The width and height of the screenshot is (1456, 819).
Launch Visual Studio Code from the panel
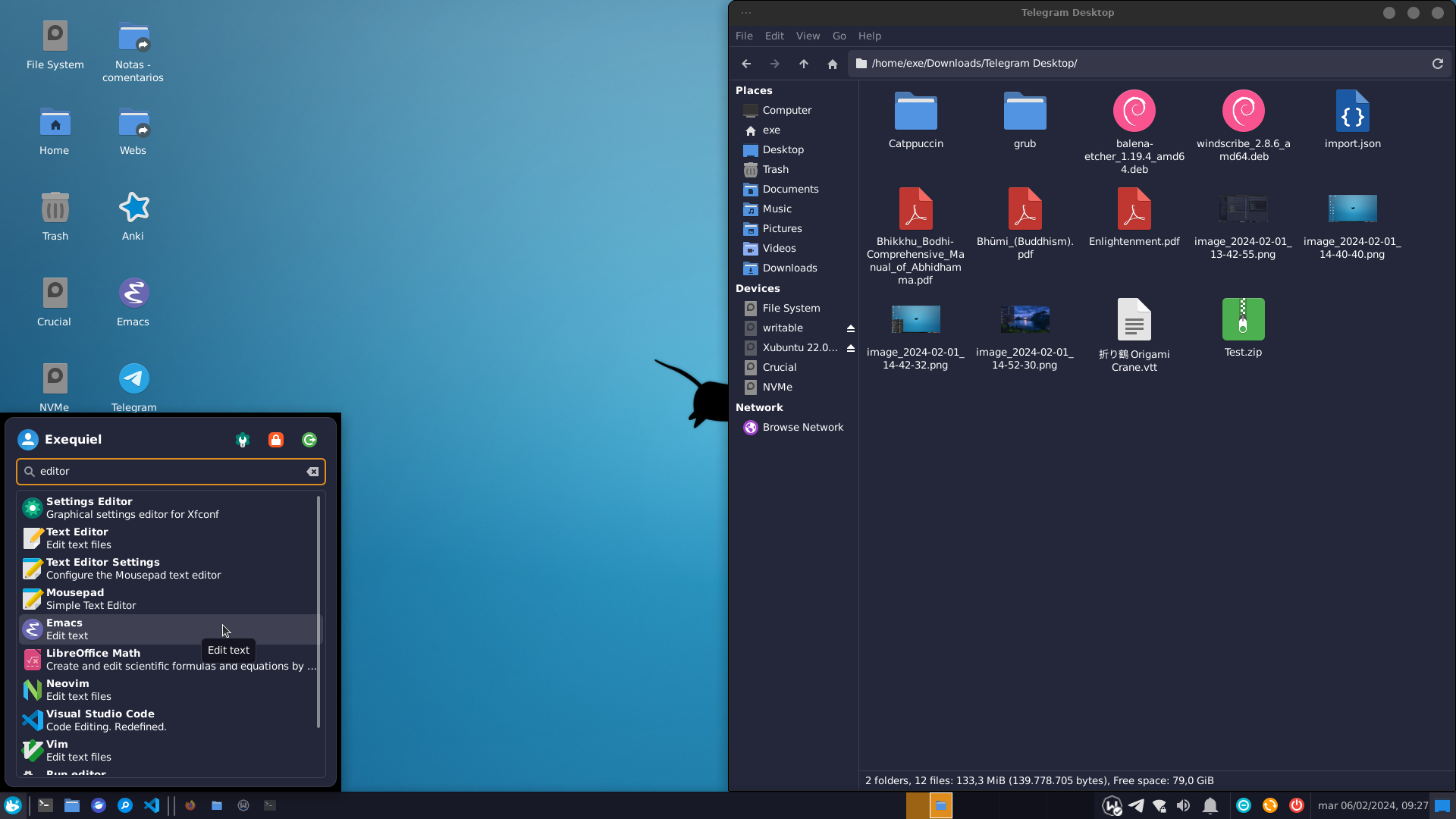[152, 805]
